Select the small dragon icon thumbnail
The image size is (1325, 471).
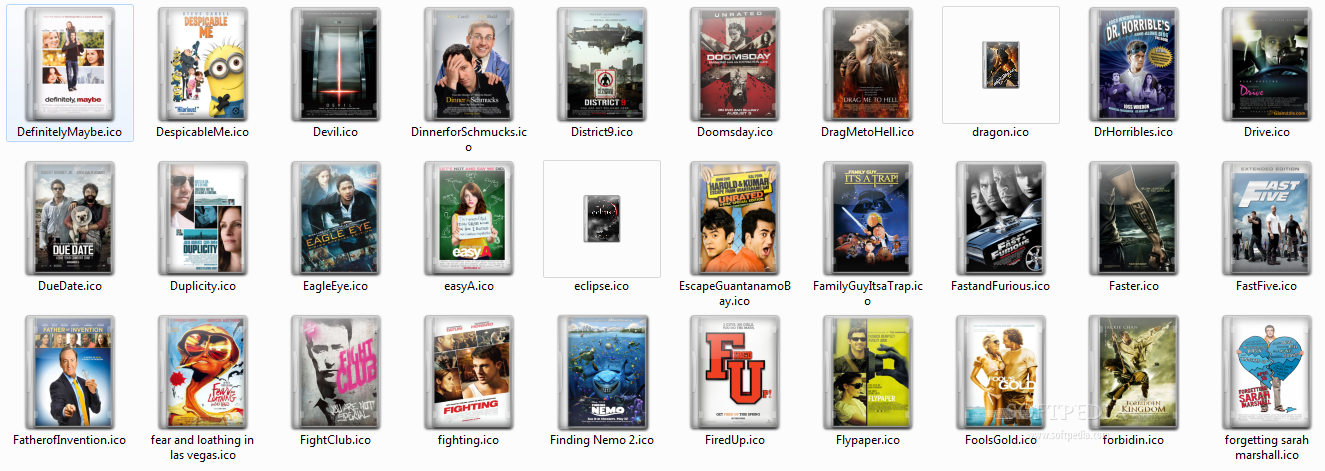click(x=1001, y=63)
